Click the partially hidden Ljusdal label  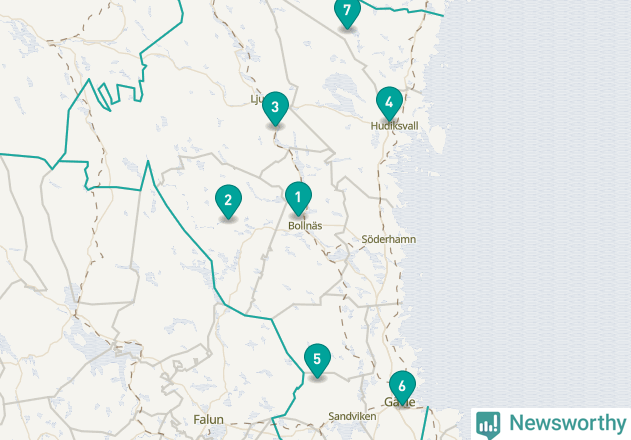coord(256,99)
